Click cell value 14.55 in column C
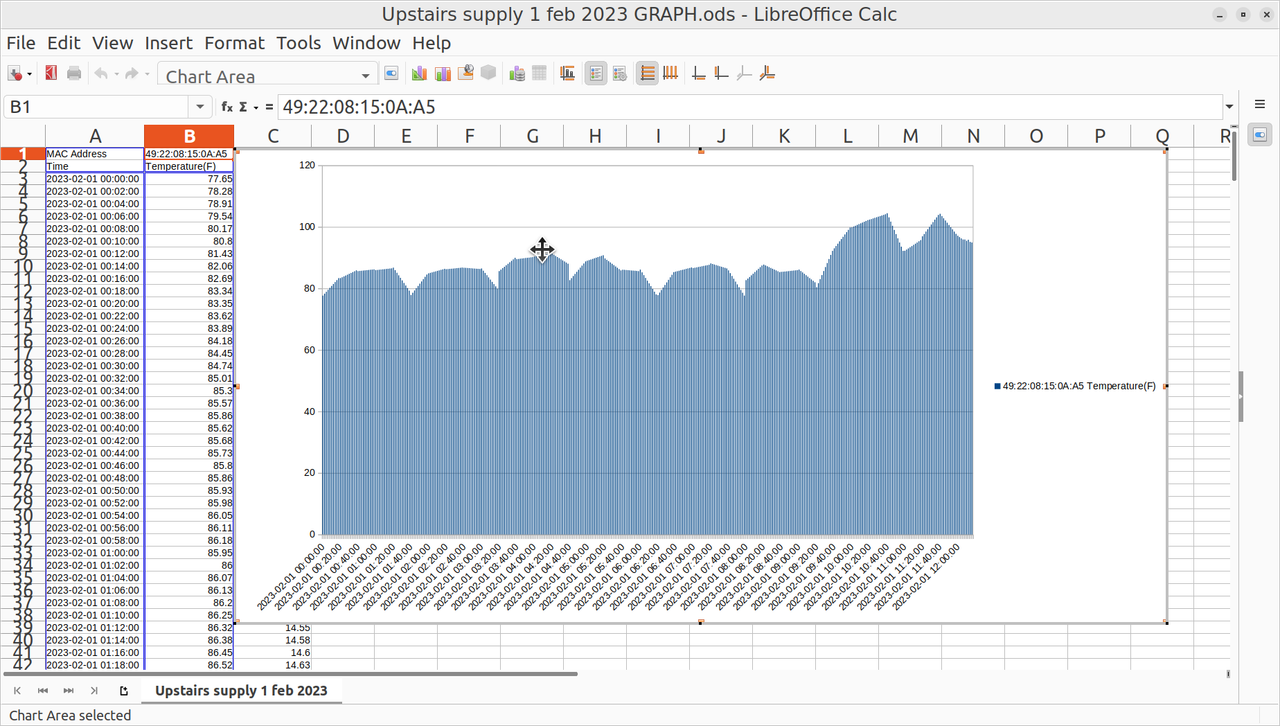Image resolution: width=1280 pixels, height=726 pixels. (x=273, y=628)
